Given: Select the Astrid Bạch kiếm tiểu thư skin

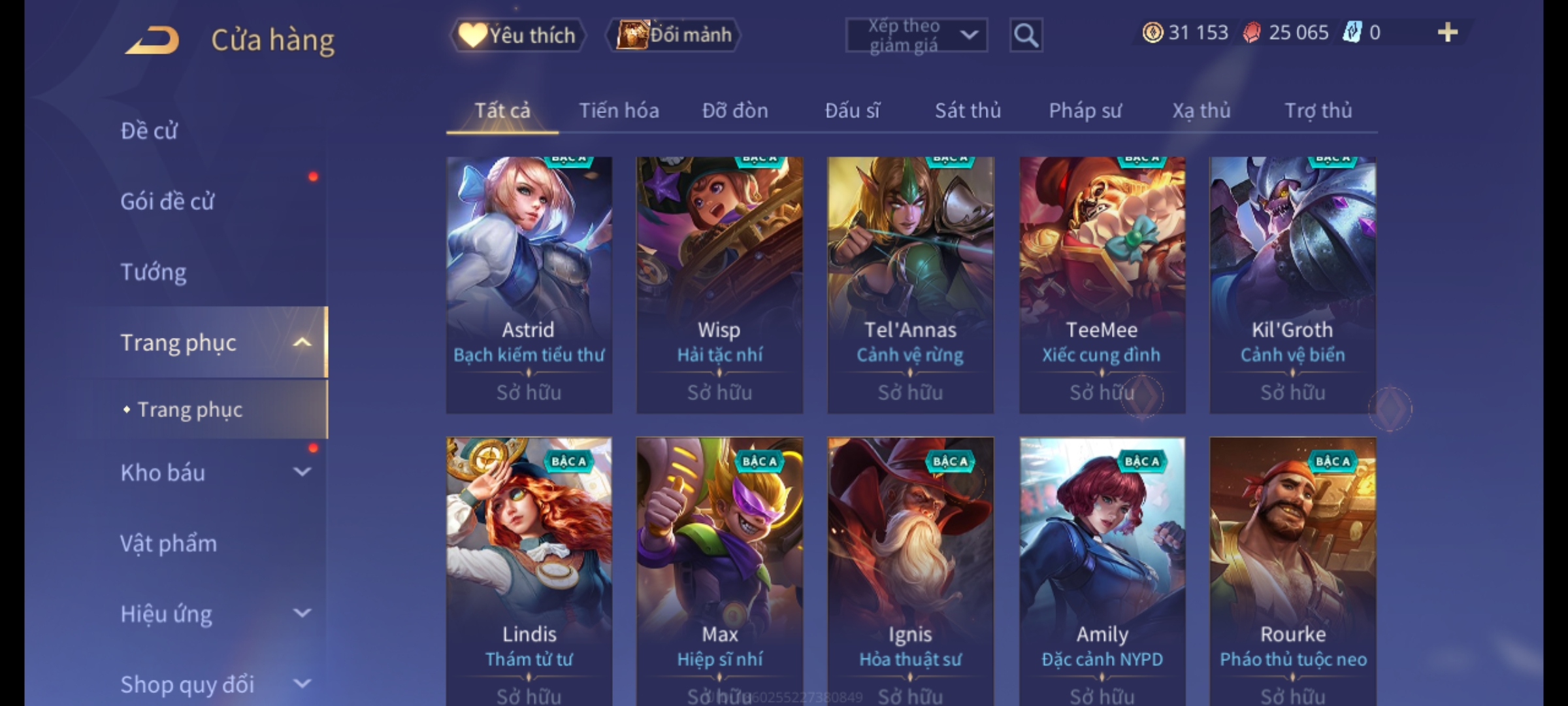Looking at the screenshot, I should click(x=529, y=285).
